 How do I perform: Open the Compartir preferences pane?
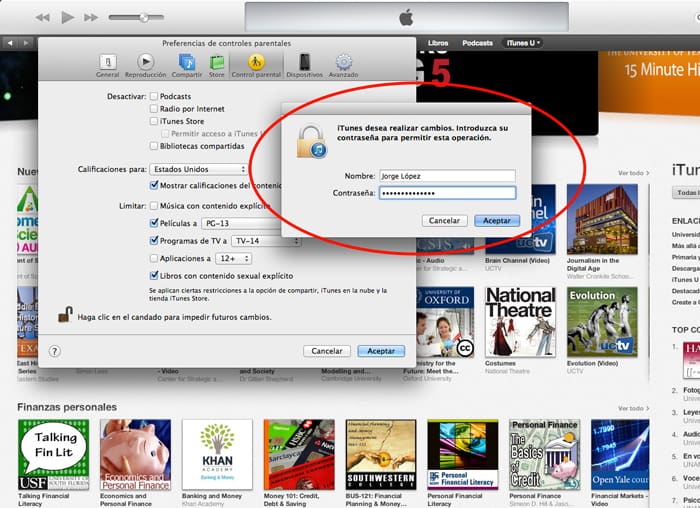(187, 66)
